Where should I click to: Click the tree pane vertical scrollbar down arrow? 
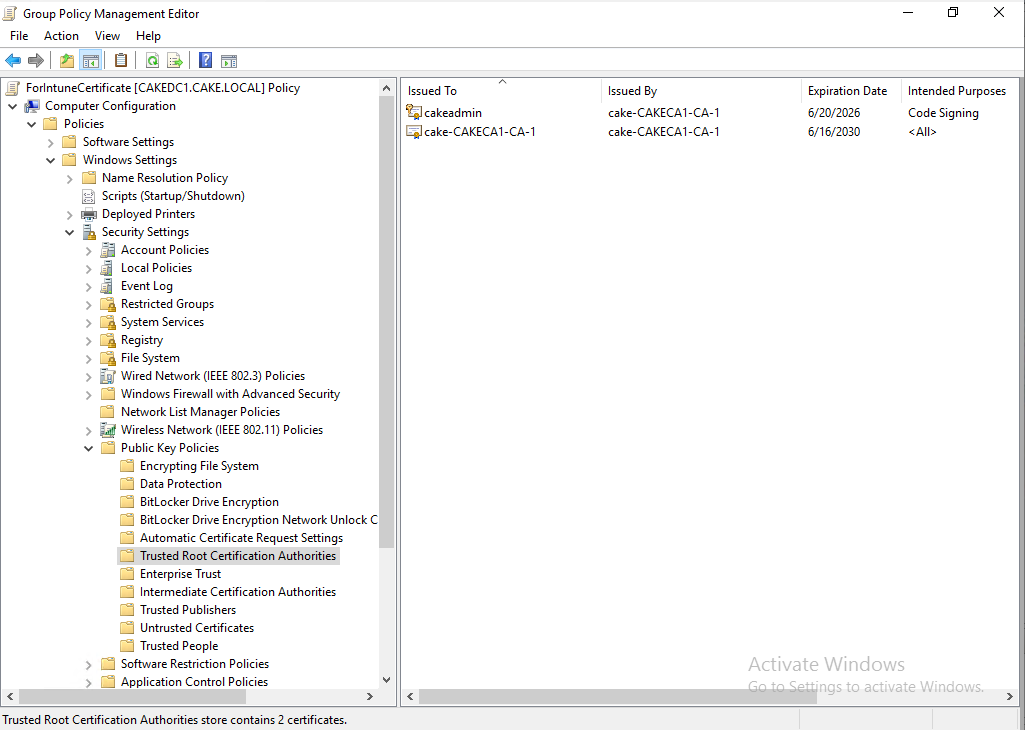click(386, 680)
